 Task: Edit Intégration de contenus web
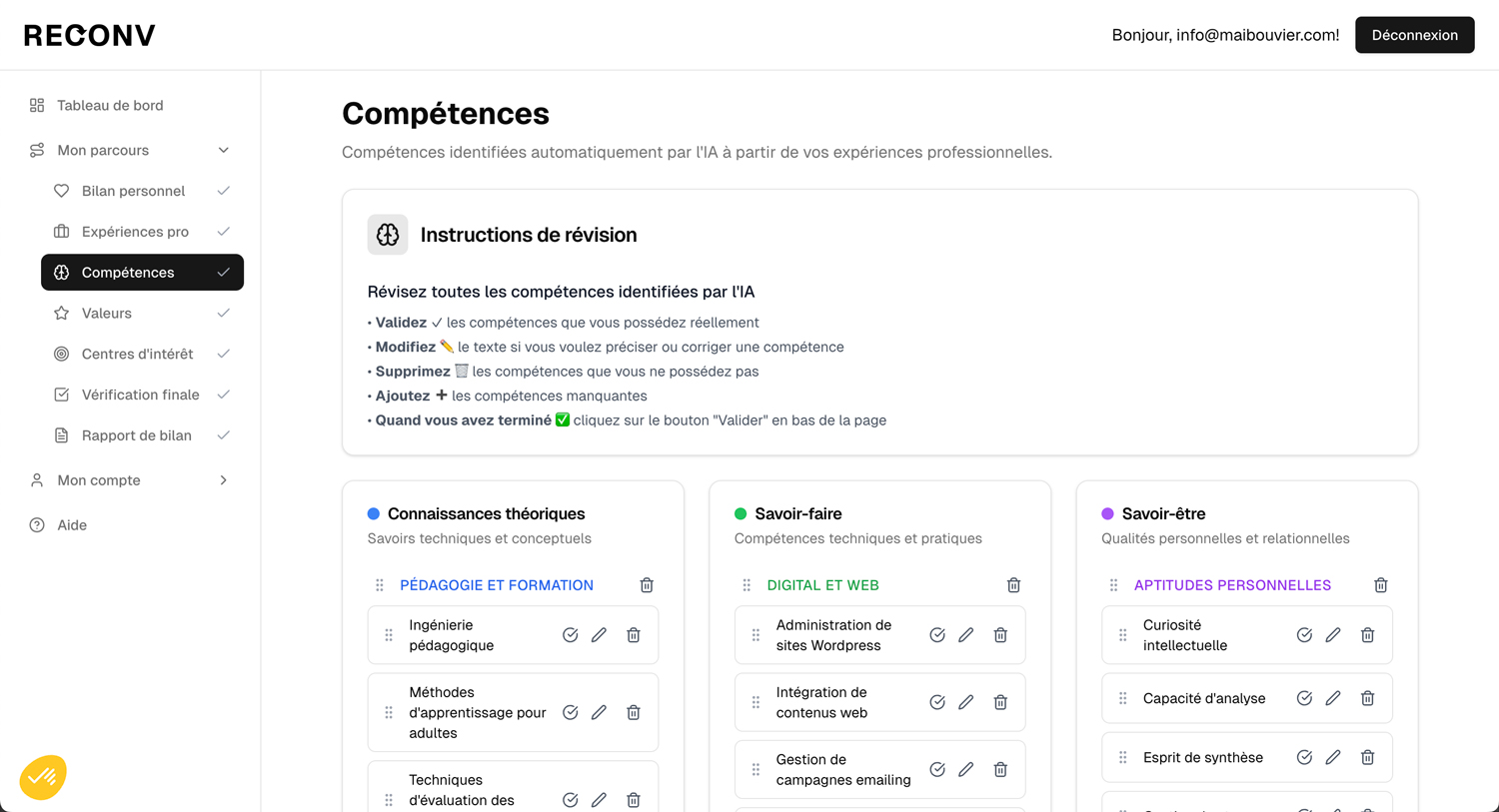[x=965, y=702]
